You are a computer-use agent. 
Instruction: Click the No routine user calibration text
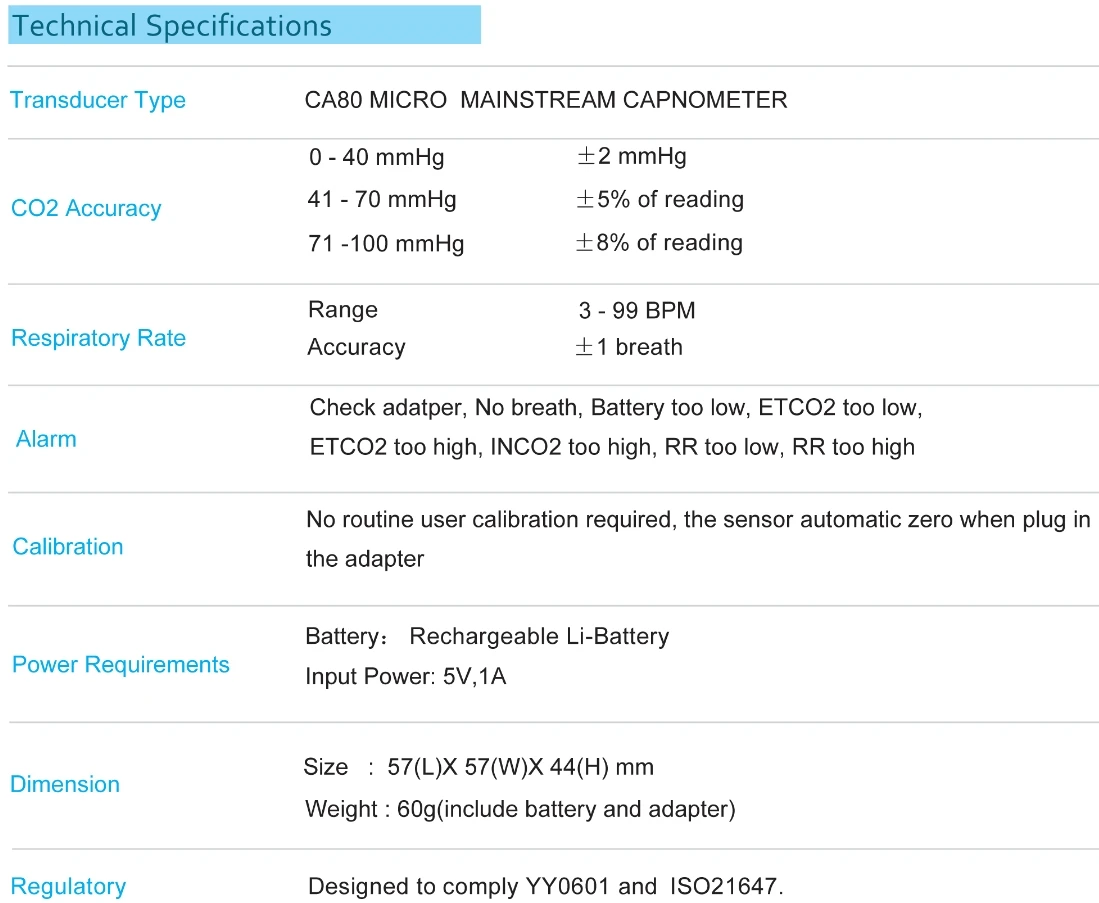[698, 520]
